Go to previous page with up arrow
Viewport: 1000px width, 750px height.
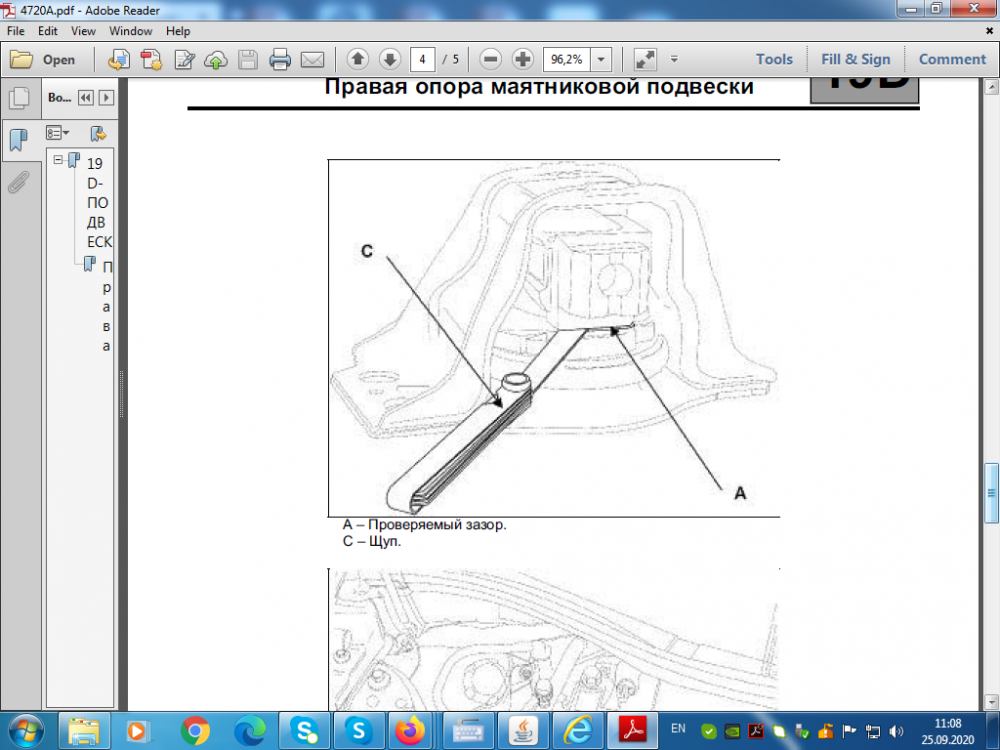tap(358, 59)
